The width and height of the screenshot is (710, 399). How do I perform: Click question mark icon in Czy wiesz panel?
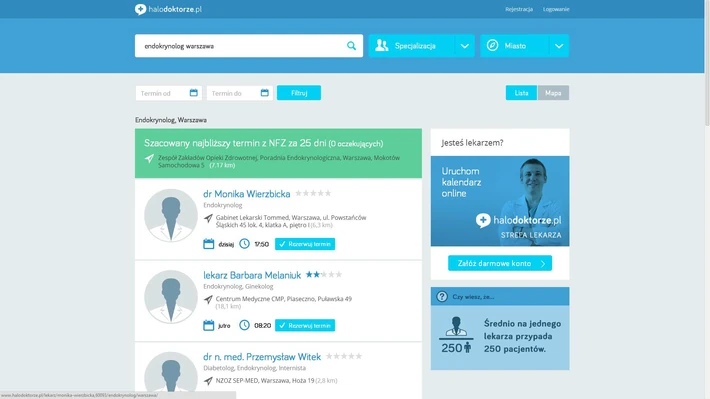tap(441, 297)
